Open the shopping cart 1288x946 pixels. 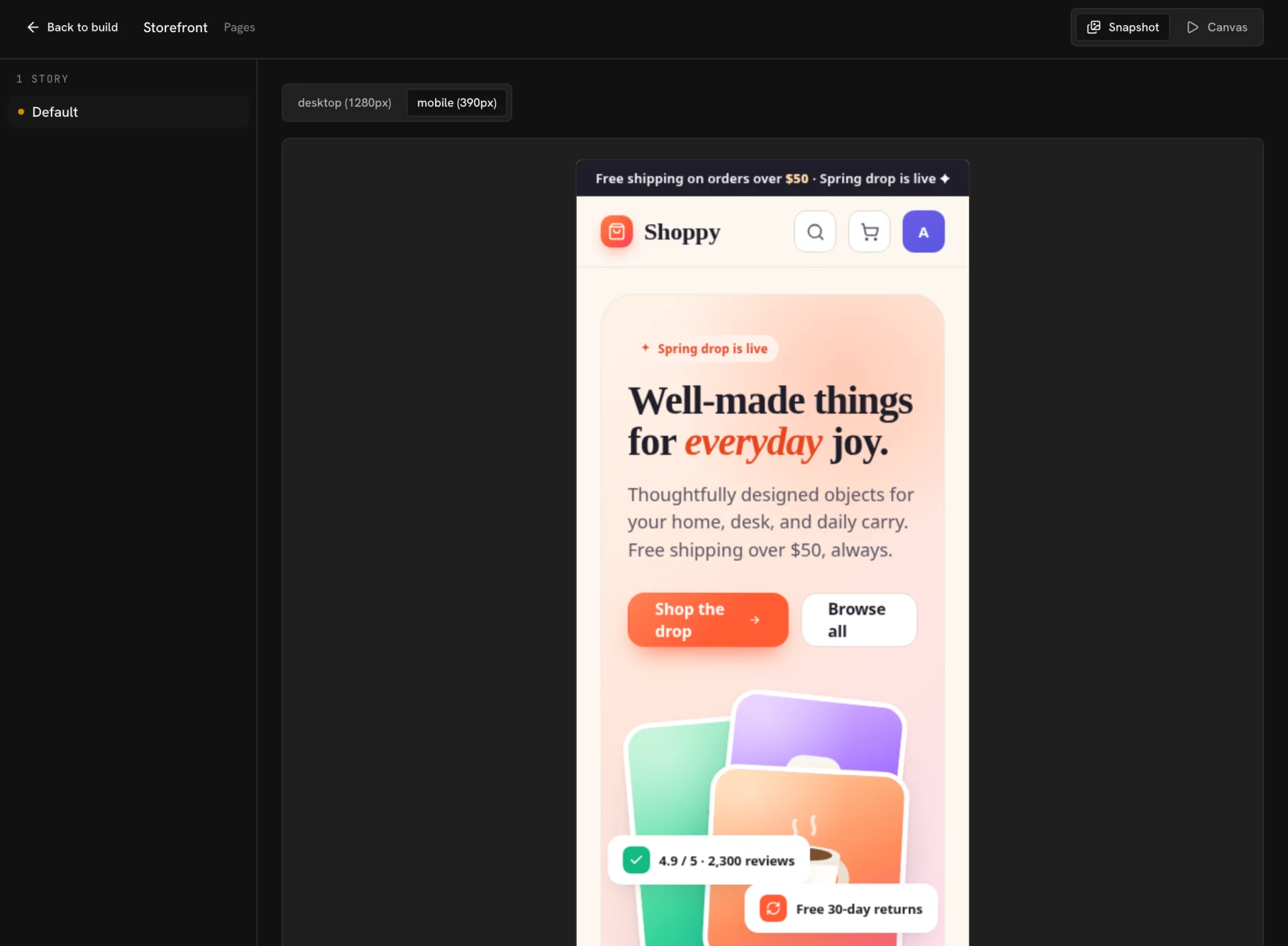869,232
